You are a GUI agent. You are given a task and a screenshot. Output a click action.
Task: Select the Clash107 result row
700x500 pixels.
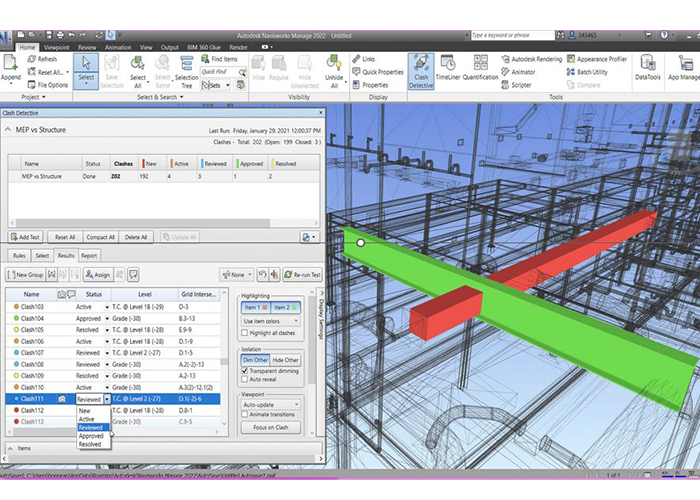113,353
